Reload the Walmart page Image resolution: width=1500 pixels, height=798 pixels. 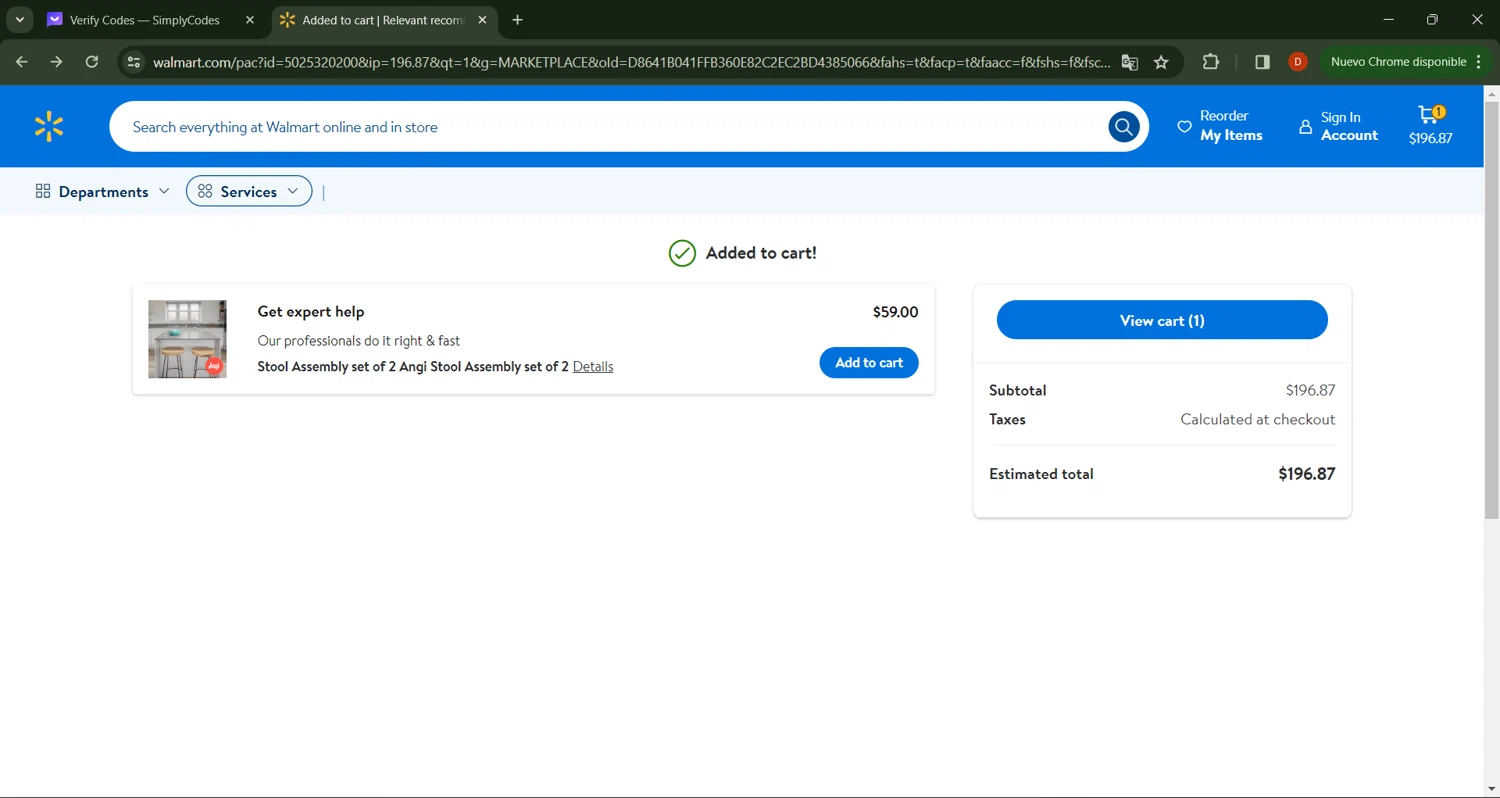click(x=92, y=62)
